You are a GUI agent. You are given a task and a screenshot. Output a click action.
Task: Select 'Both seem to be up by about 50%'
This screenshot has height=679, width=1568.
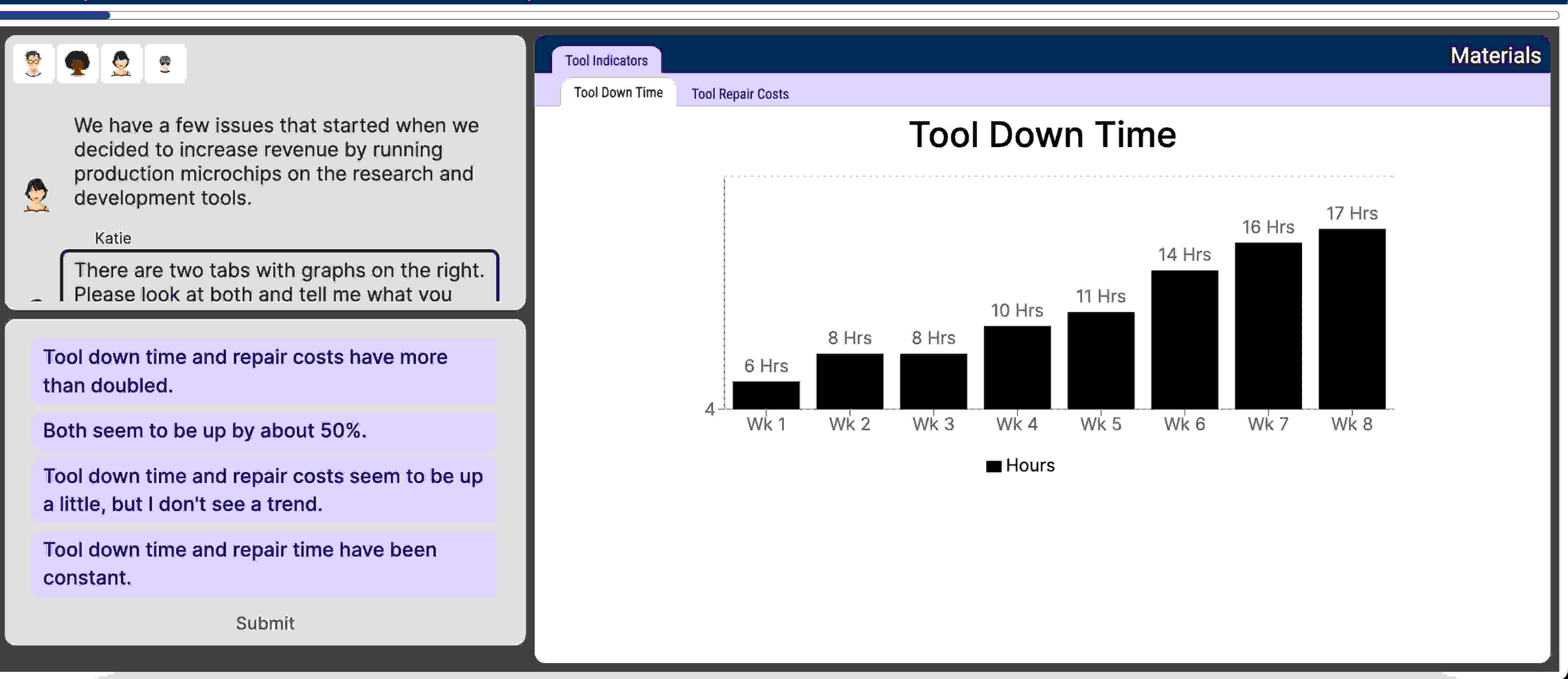[264, 431]
